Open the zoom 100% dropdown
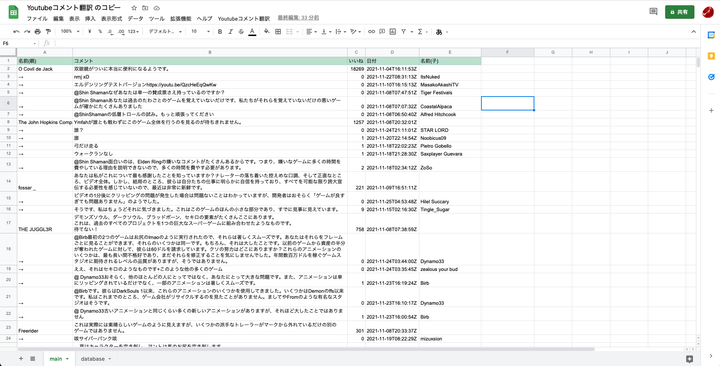The height and width of the screenshot is (366, 720). 70,32
